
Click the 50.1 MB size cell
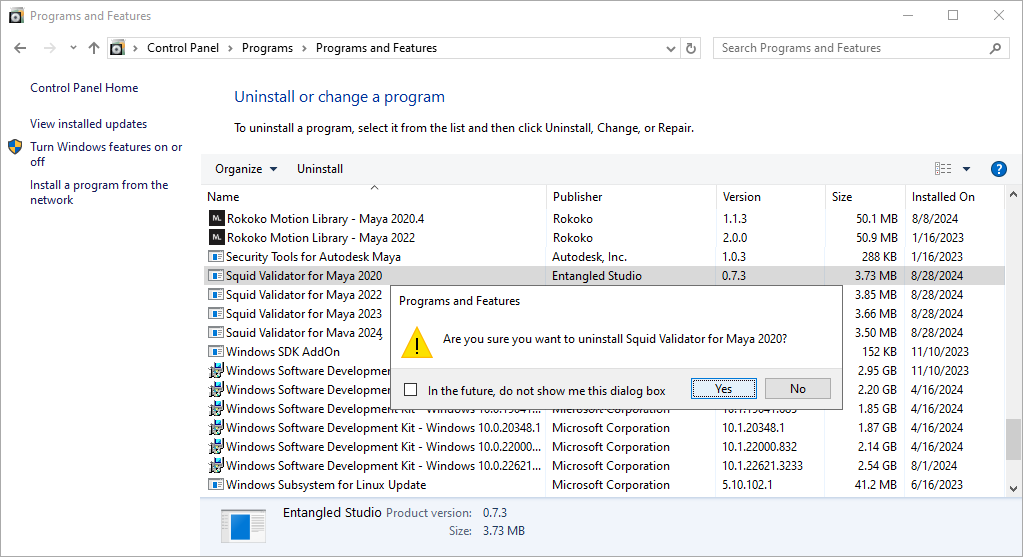tap(877, 218)
